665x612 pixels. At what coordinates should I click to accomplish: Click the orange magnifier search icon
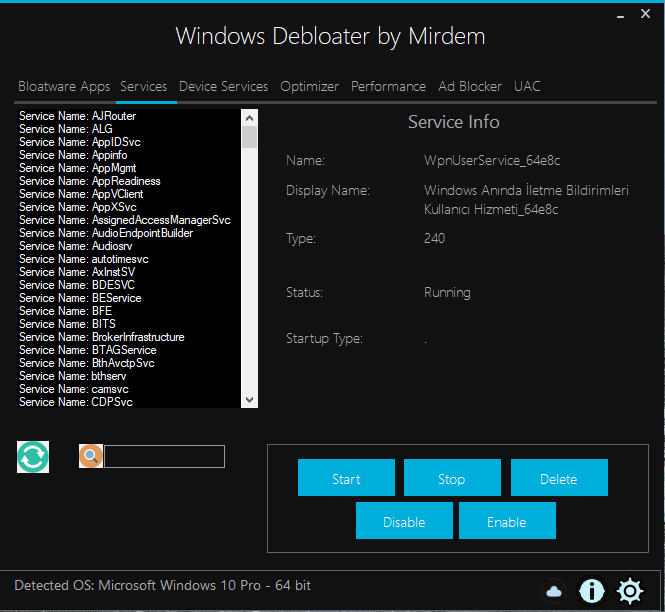click(x=91, y=456)
